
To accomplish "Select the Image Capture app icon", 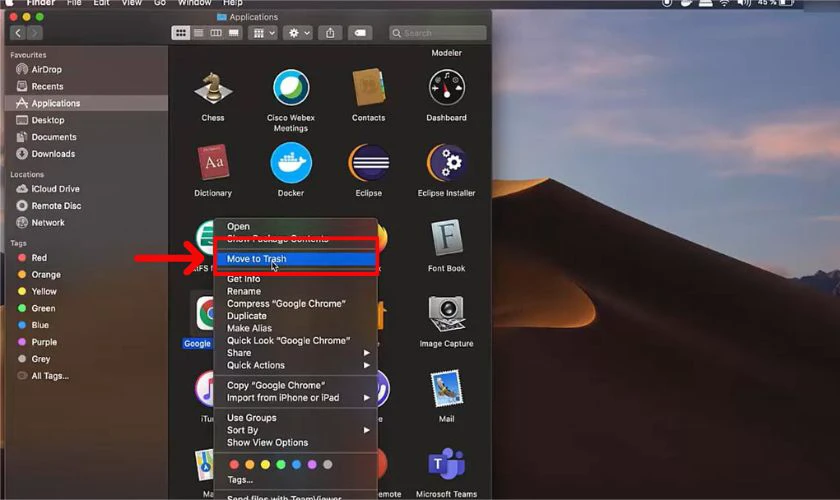I will coord(446,314).
